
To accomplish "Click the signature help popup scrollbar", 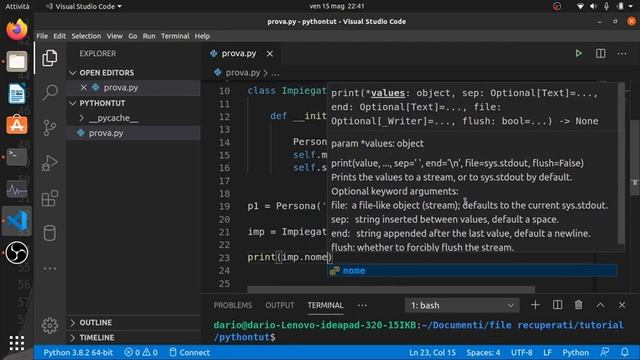I will (621, 163).
